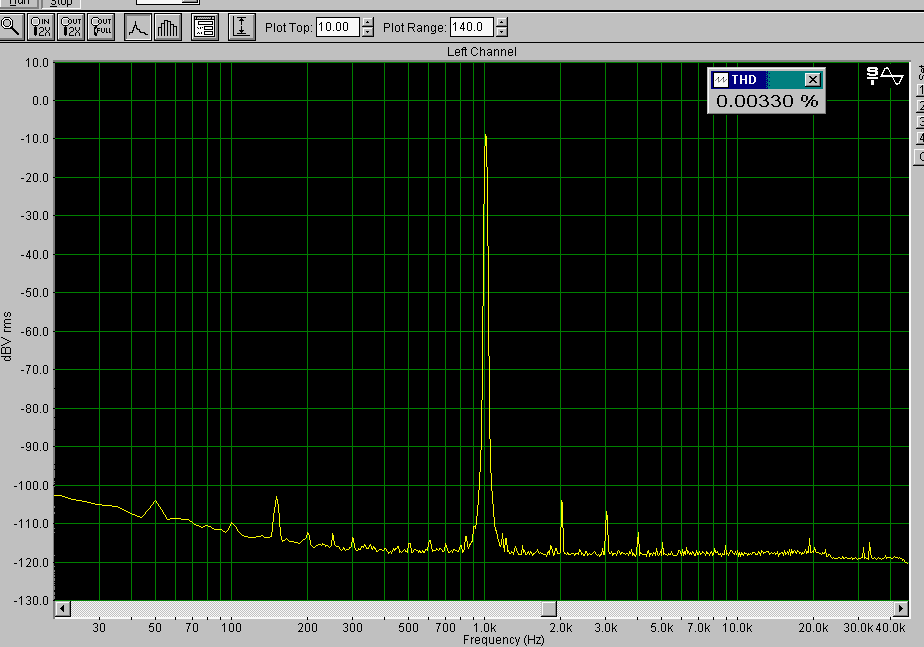Viewport: 924px width, 647px height.
Task: Click the 1 kHz fundamental peak top
Action: 485,136
